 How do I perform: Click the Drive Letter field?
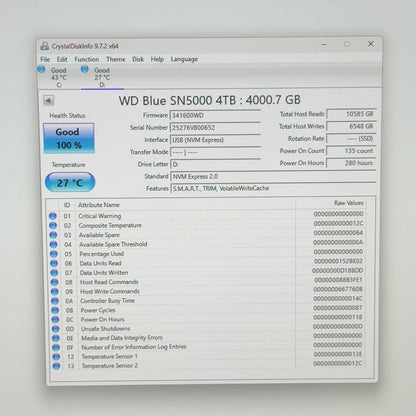pyautogui.click(x=215, y=164)
